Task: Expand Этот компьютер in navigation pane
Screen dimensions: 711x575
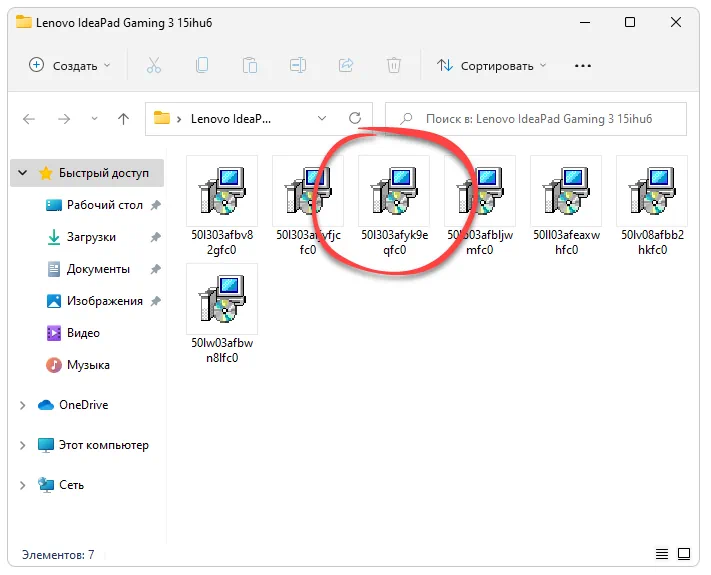Action: (23, 445)
